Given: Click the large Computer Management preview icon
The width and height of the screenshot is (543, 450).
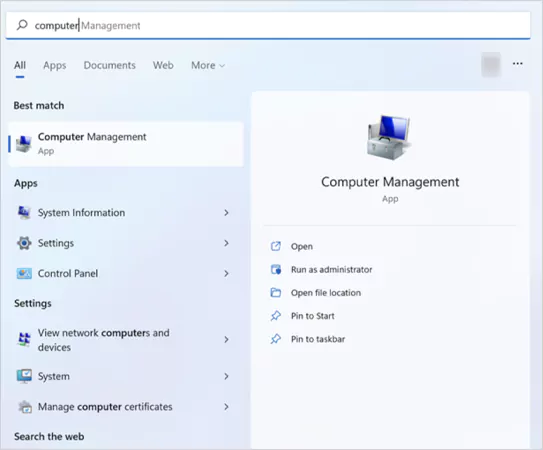Looking at the screenshot, I should [x=389, y=137].
